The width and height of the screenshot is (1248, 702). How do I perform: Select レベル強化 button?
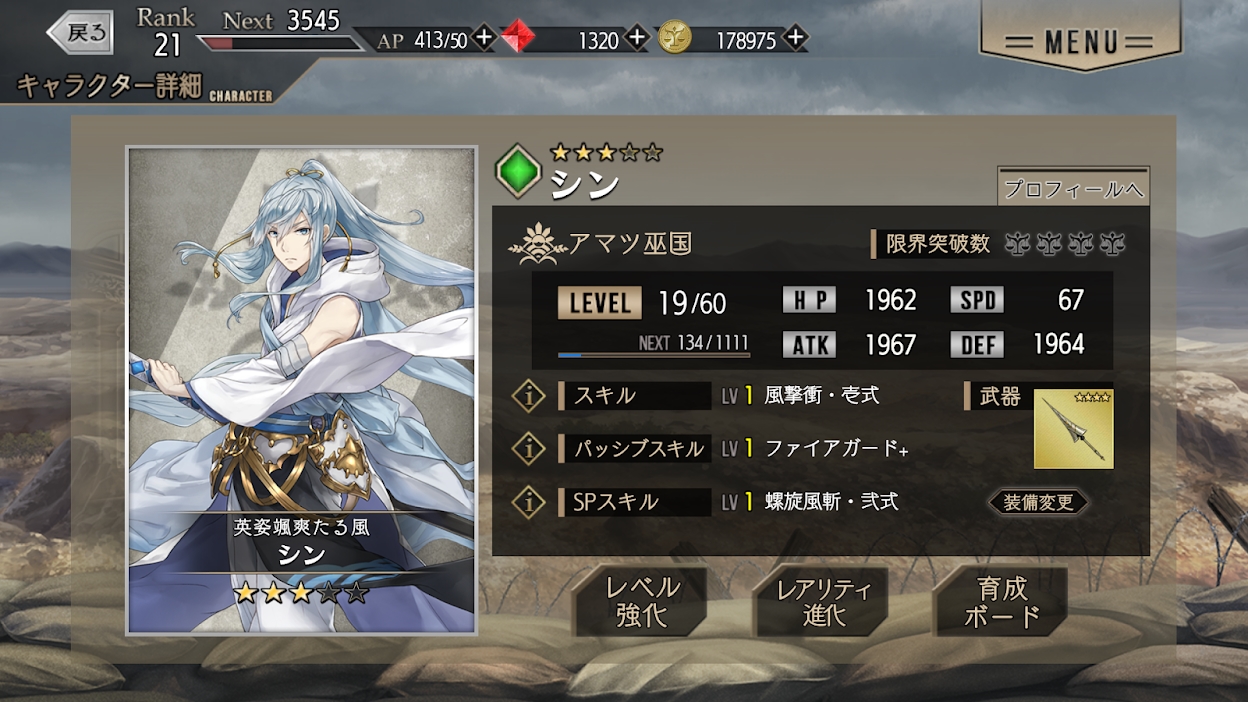click(x=641, y=602)
